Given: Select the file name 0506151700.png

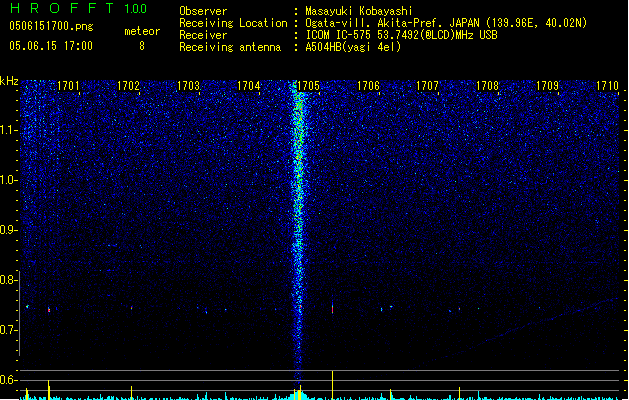Looking at the screenshot, I should (51, 26).
